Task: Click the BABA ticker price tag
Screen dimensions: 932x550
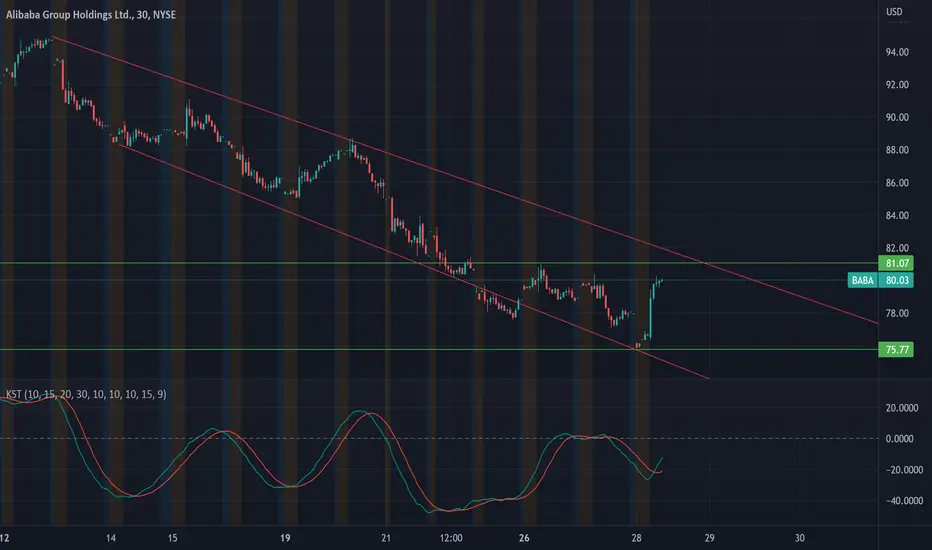Action: [x=862, y=280]
